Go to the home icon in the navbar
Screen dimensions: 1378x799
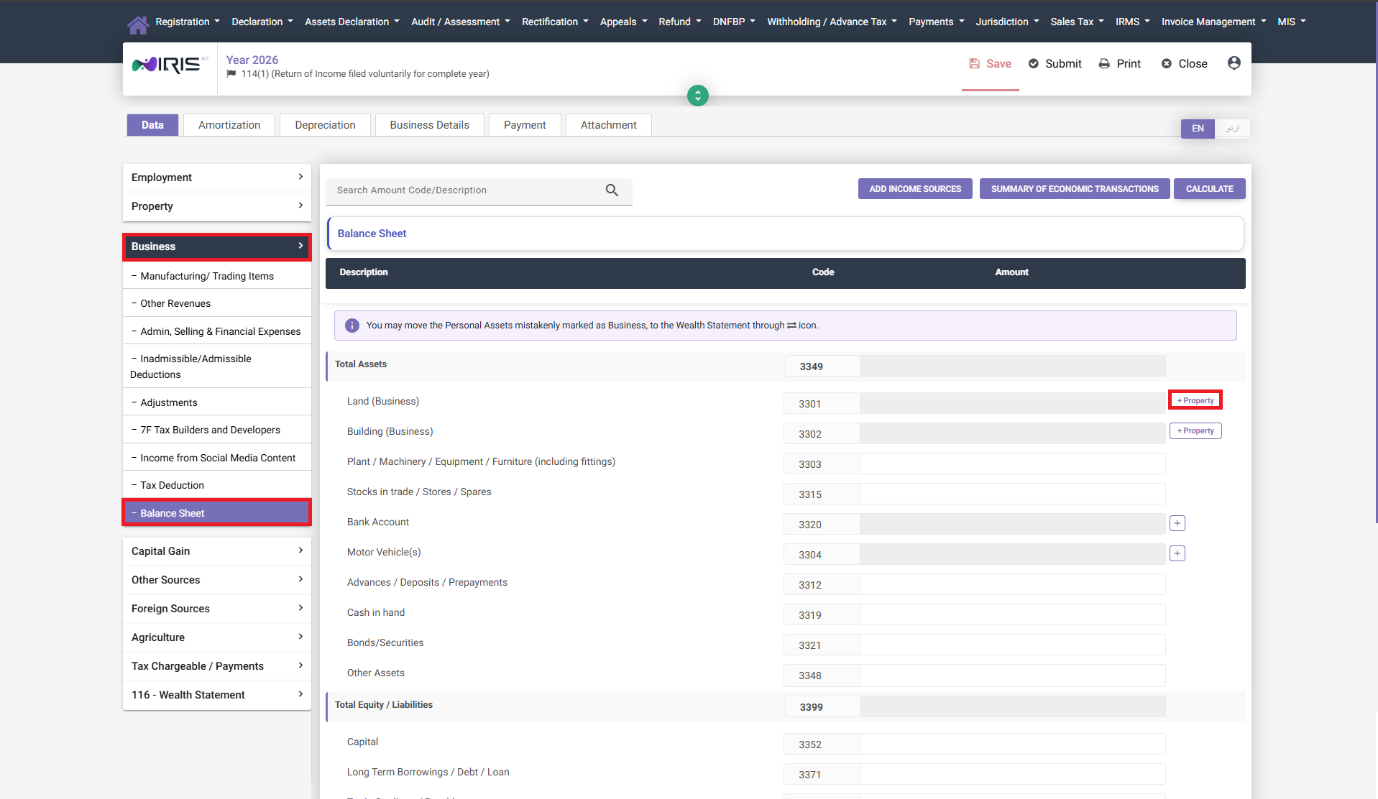coord(138,23)
